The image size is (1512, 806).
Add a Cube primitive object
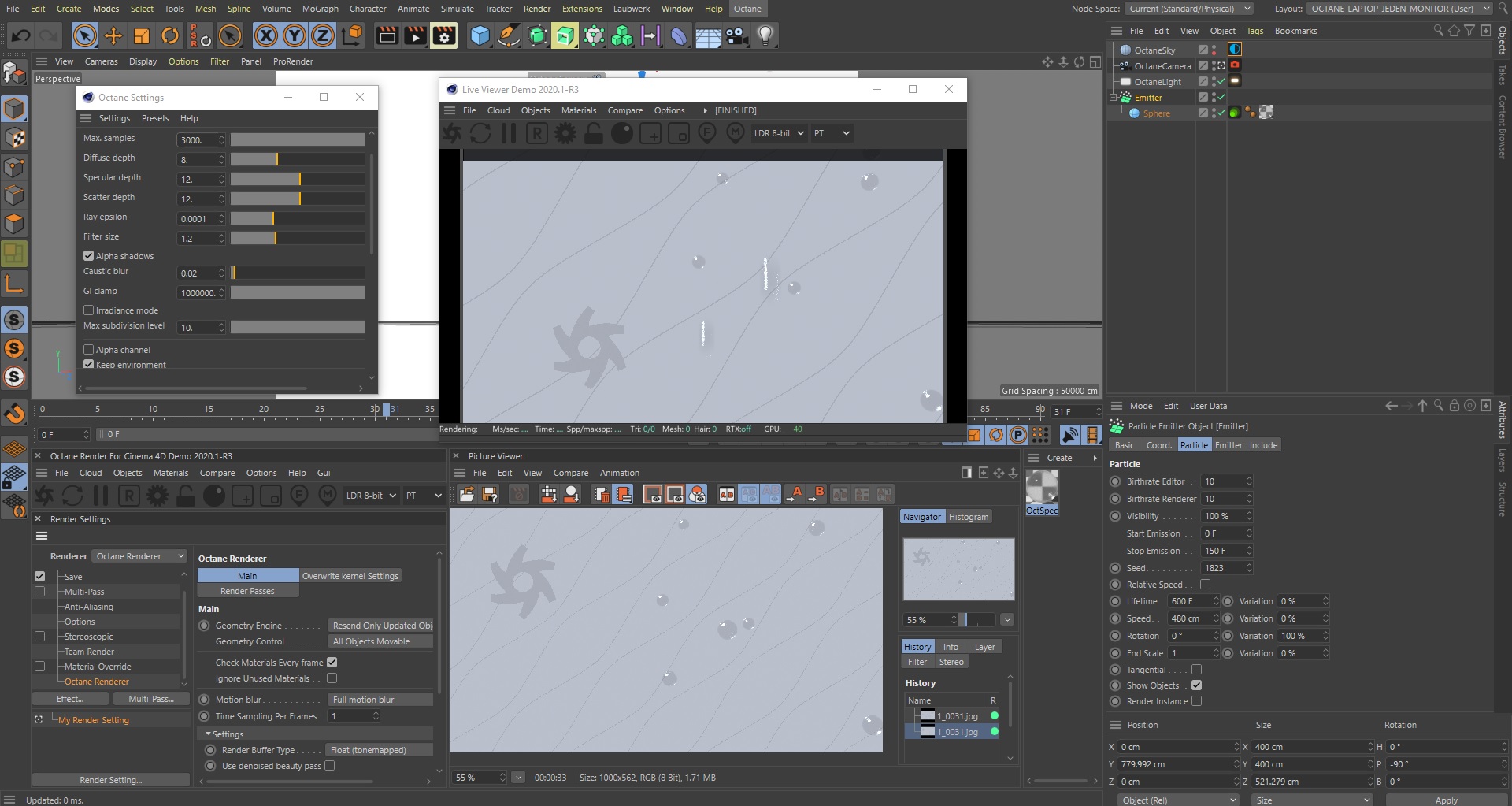(x=480, y=35)
